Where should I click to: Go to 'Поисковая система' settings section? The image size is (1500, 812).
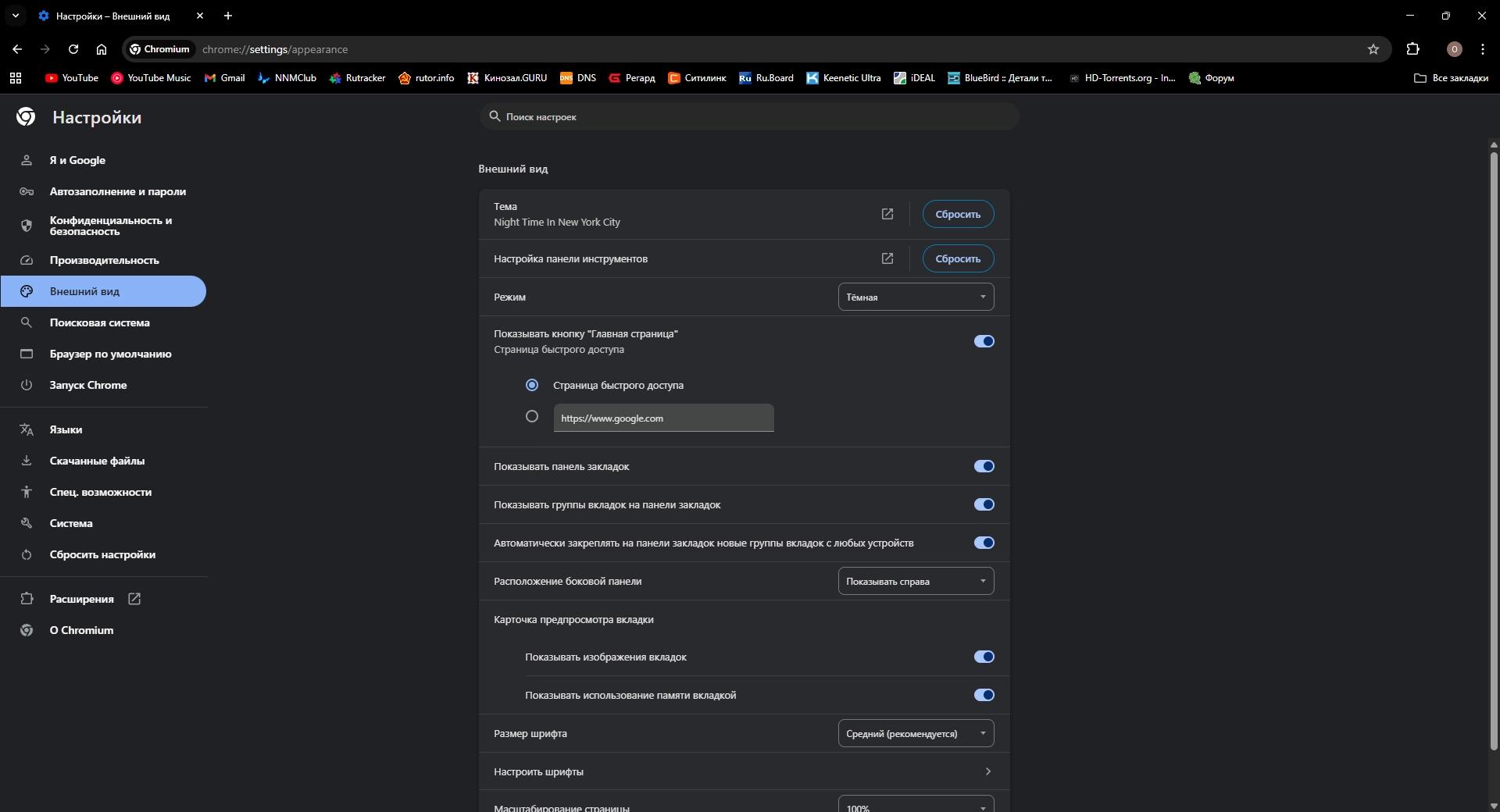[x=99, y=322]
